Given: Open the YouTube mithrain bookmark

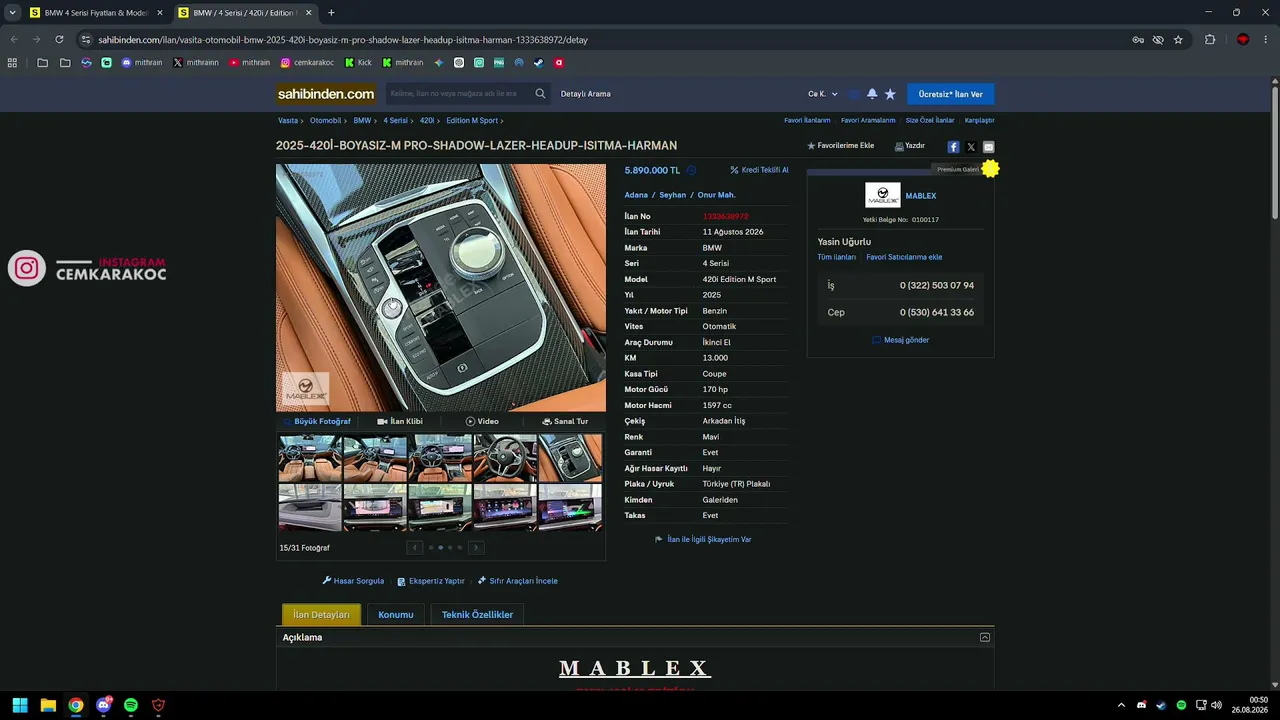Looking at the screenshot, I should (249, 62).
